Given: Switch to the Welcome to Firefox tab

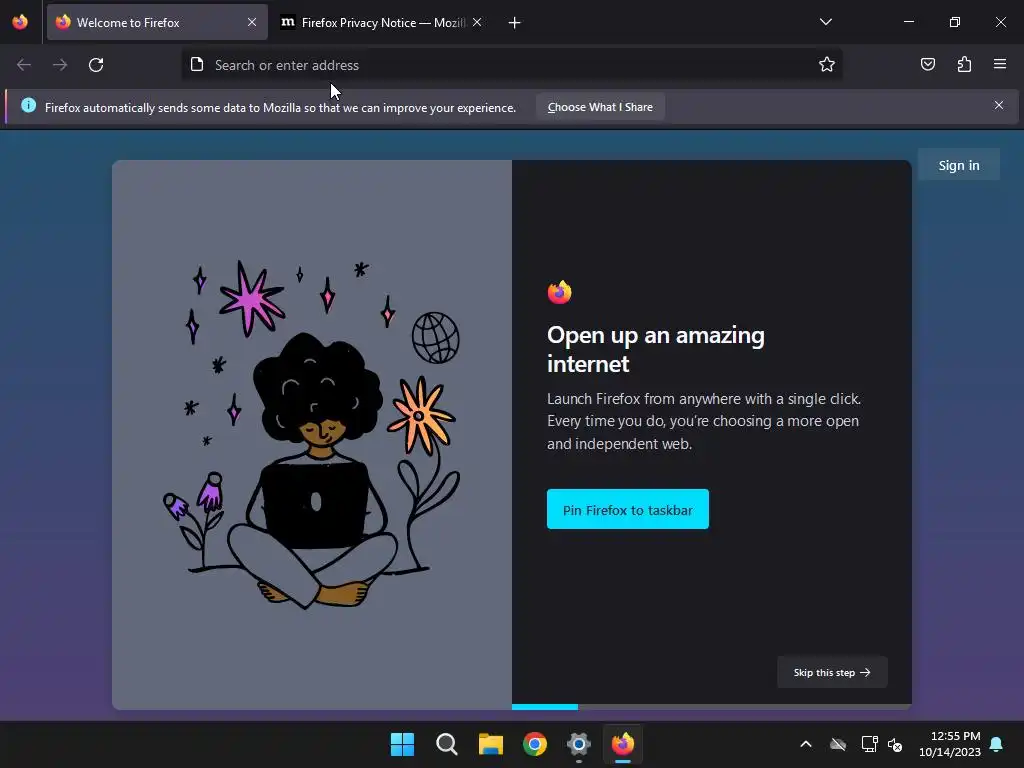Looking at the screenshot, I should coord(157,22).
